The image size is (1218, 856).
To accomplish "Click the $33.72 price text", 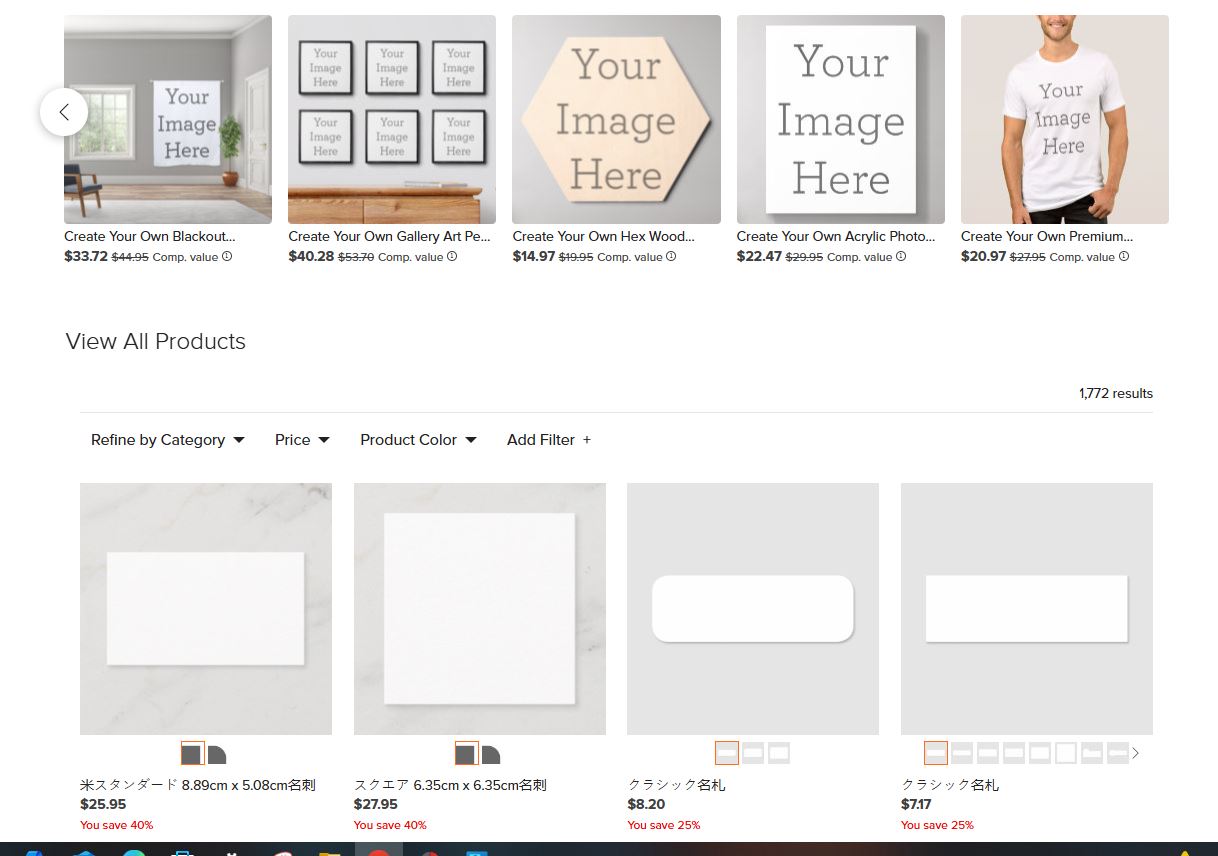I will point(86,256).
